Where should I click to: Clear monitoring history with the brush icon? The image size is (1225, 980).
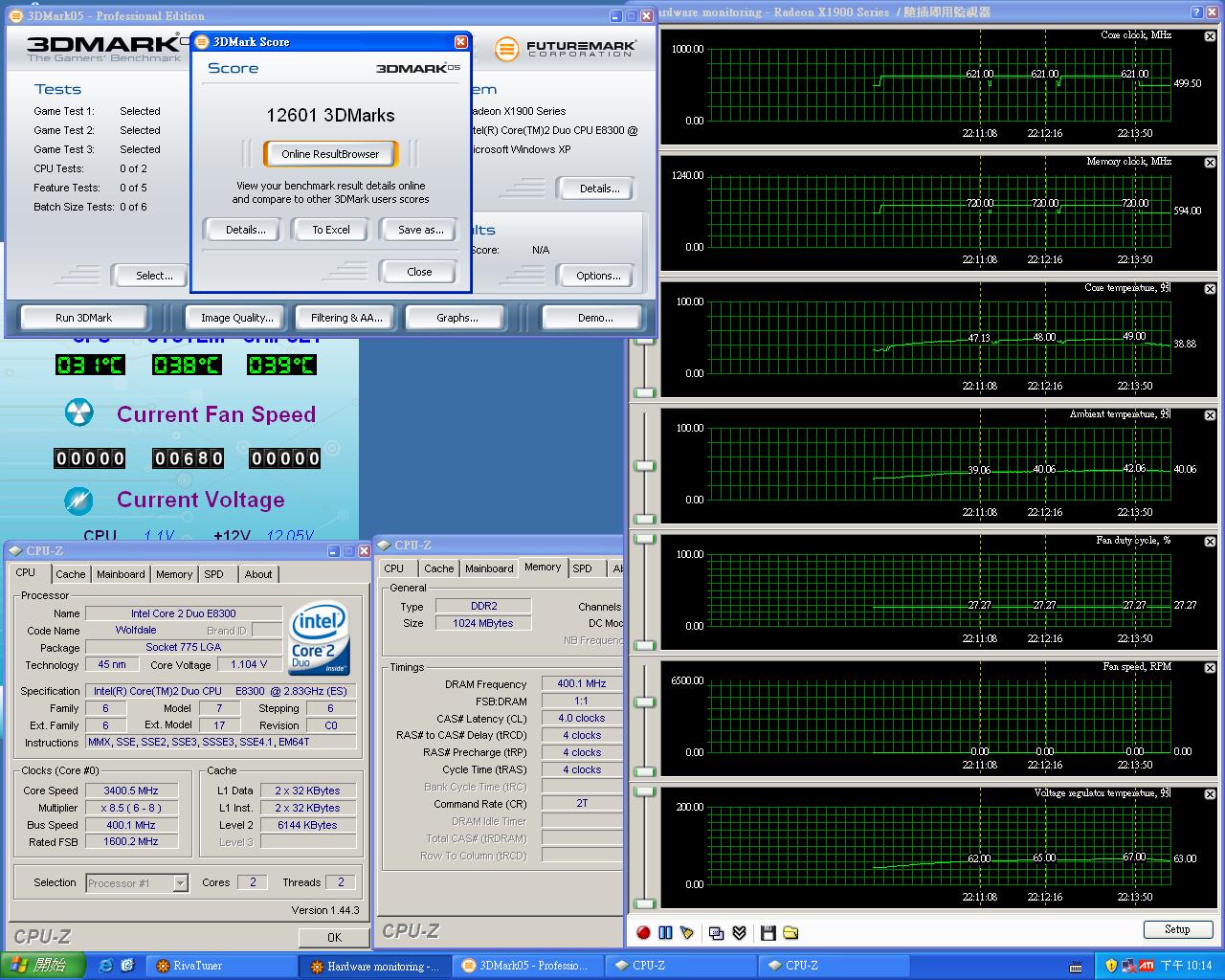pos(688,932)
